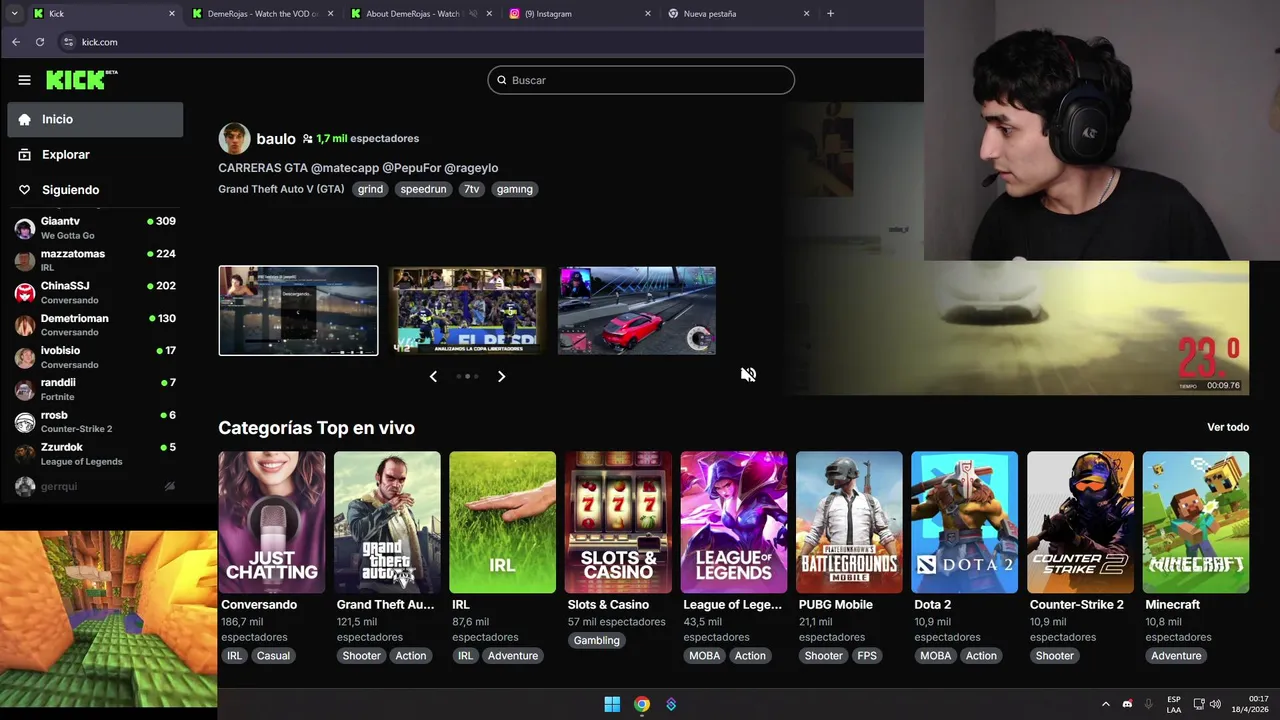Click the Shooter tag under Counter-Strike 2
This screenshot has width=1280, height=720.
point(1055,656)
